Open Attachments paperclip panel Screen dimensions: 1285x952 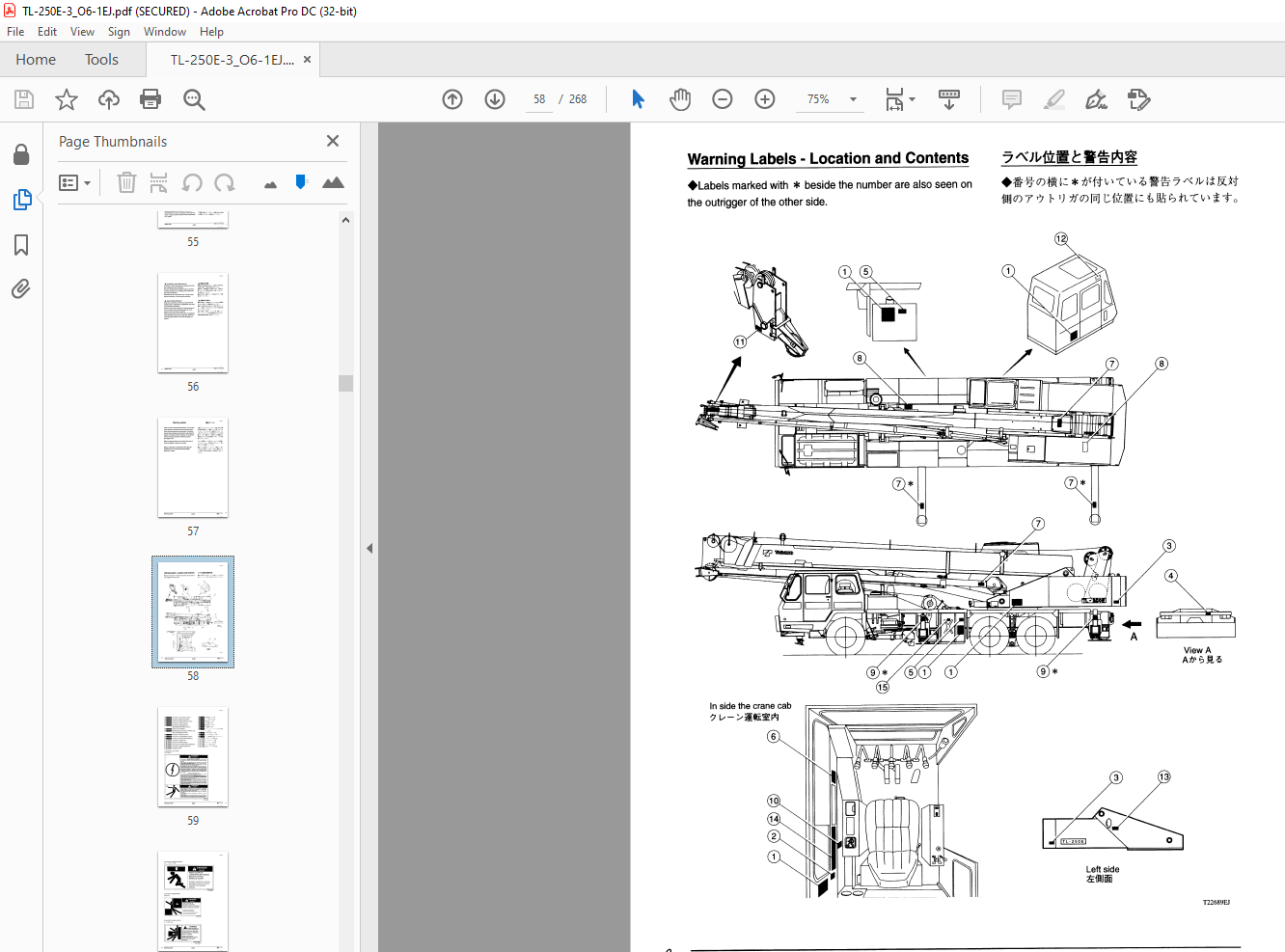click(x=21, y=289)
